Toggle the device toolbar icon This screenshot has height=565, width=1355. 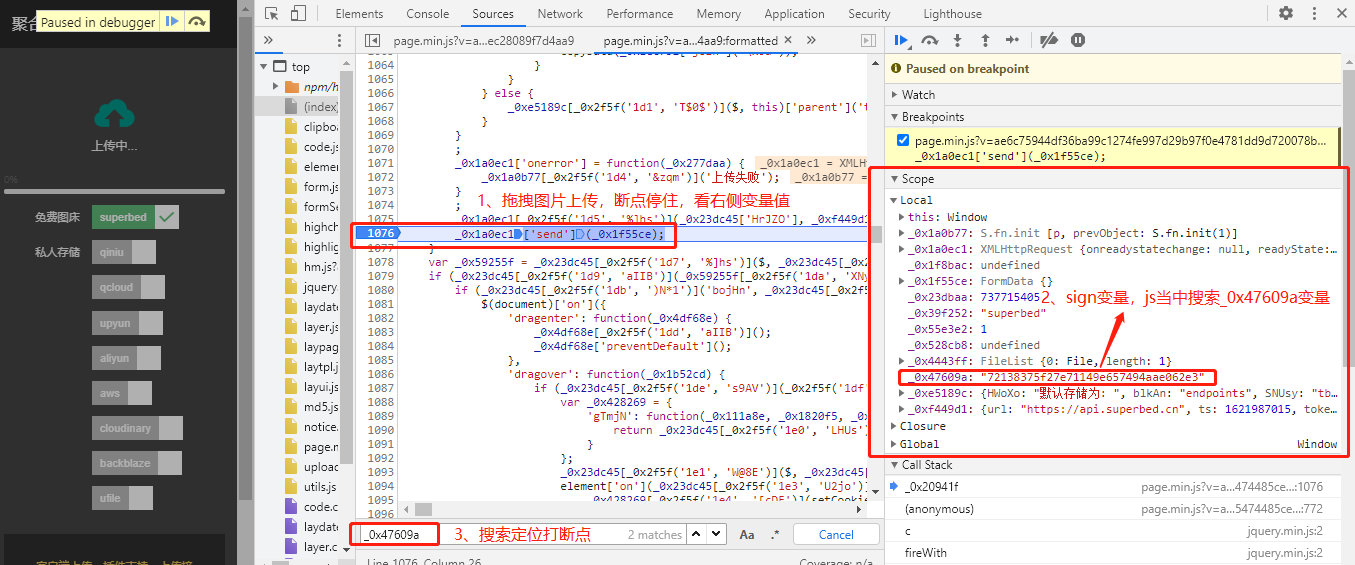[x=298, y=13]
